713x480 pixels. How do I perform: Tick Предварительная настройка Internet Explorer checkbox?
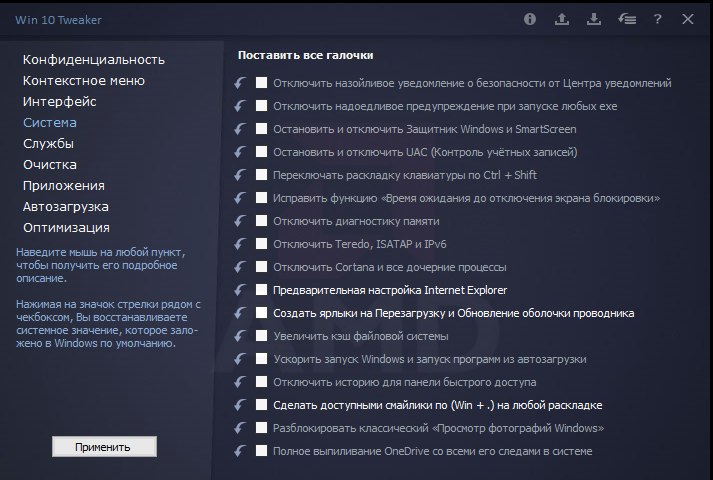[x=261, y=290]
